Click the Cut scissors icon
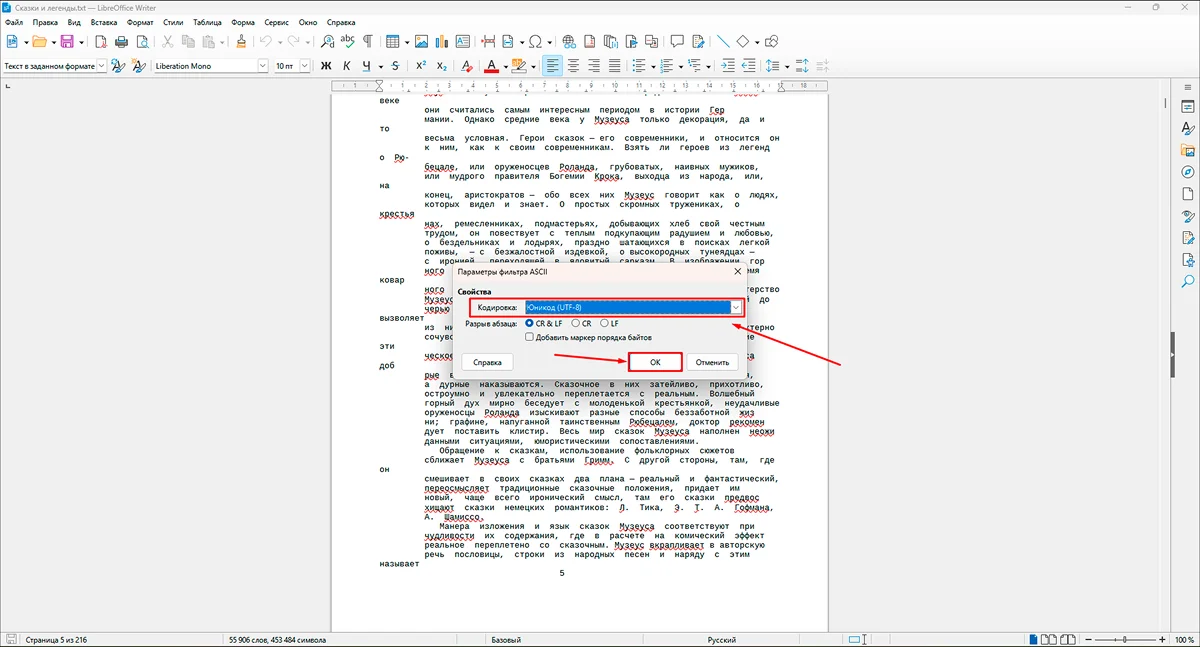 (167, 42)
